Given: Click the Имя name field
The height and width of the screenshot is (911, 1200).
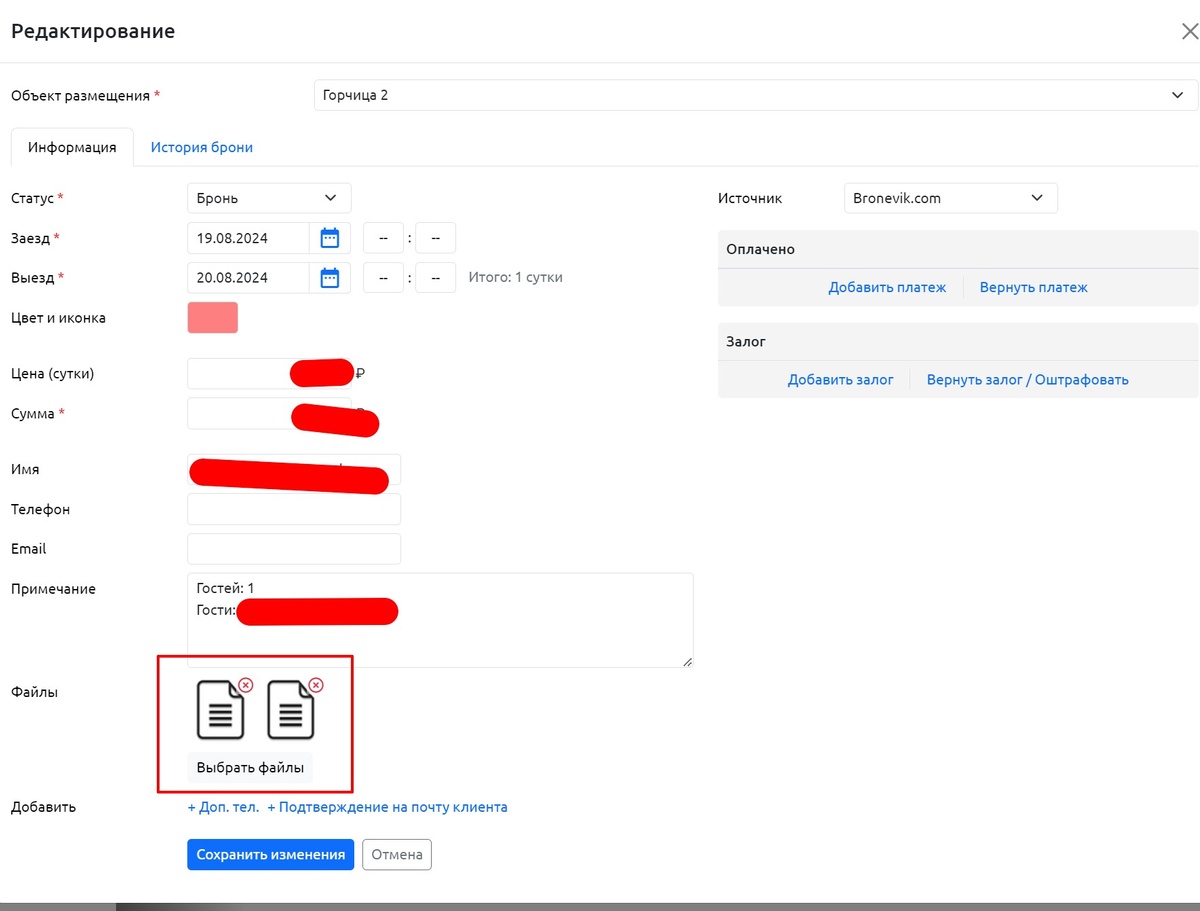Looking at the screenshot, I should pyautogui.click(x=294, y=469).
